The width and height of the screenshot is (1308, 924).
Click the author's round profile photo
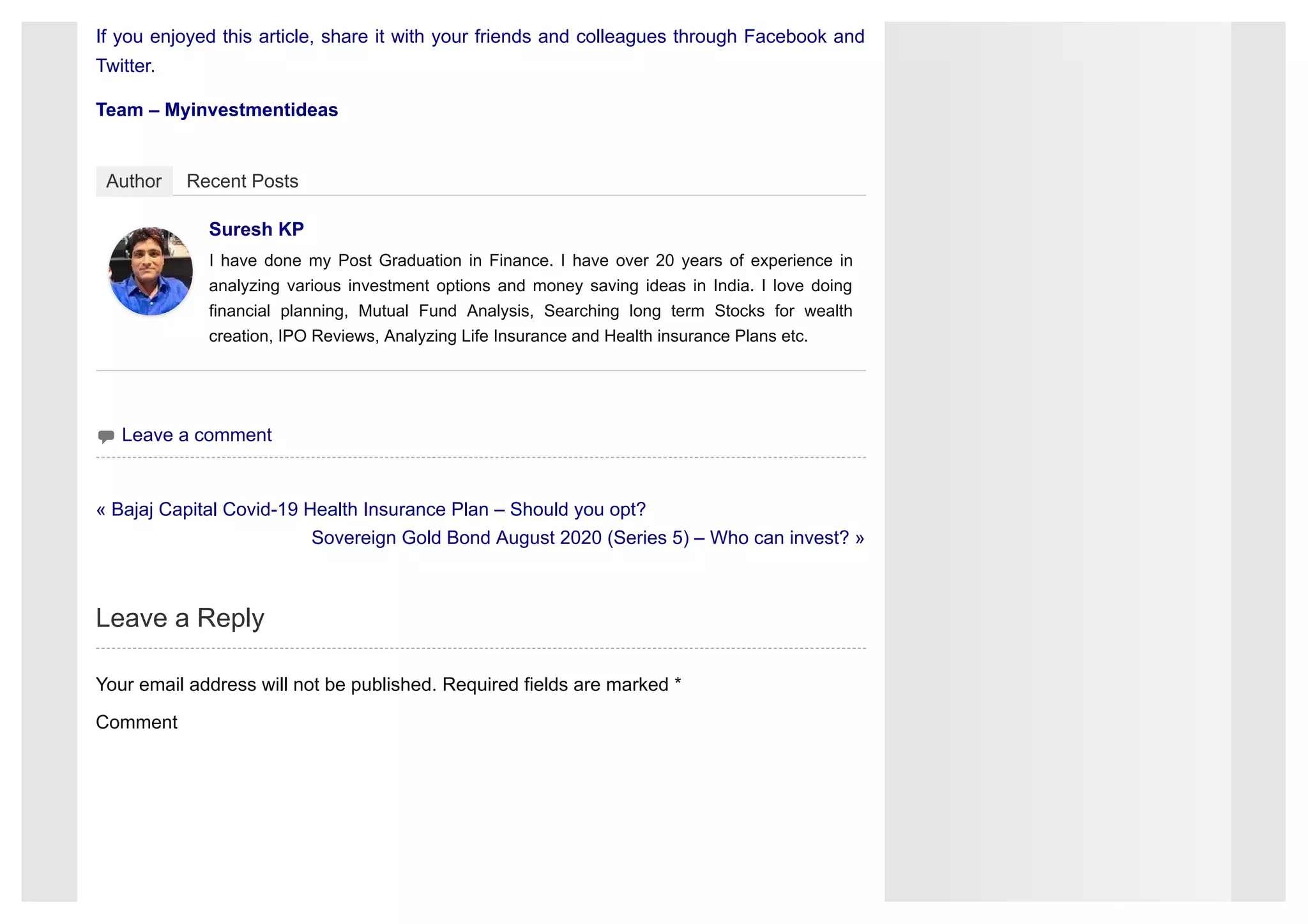(151, 271)
